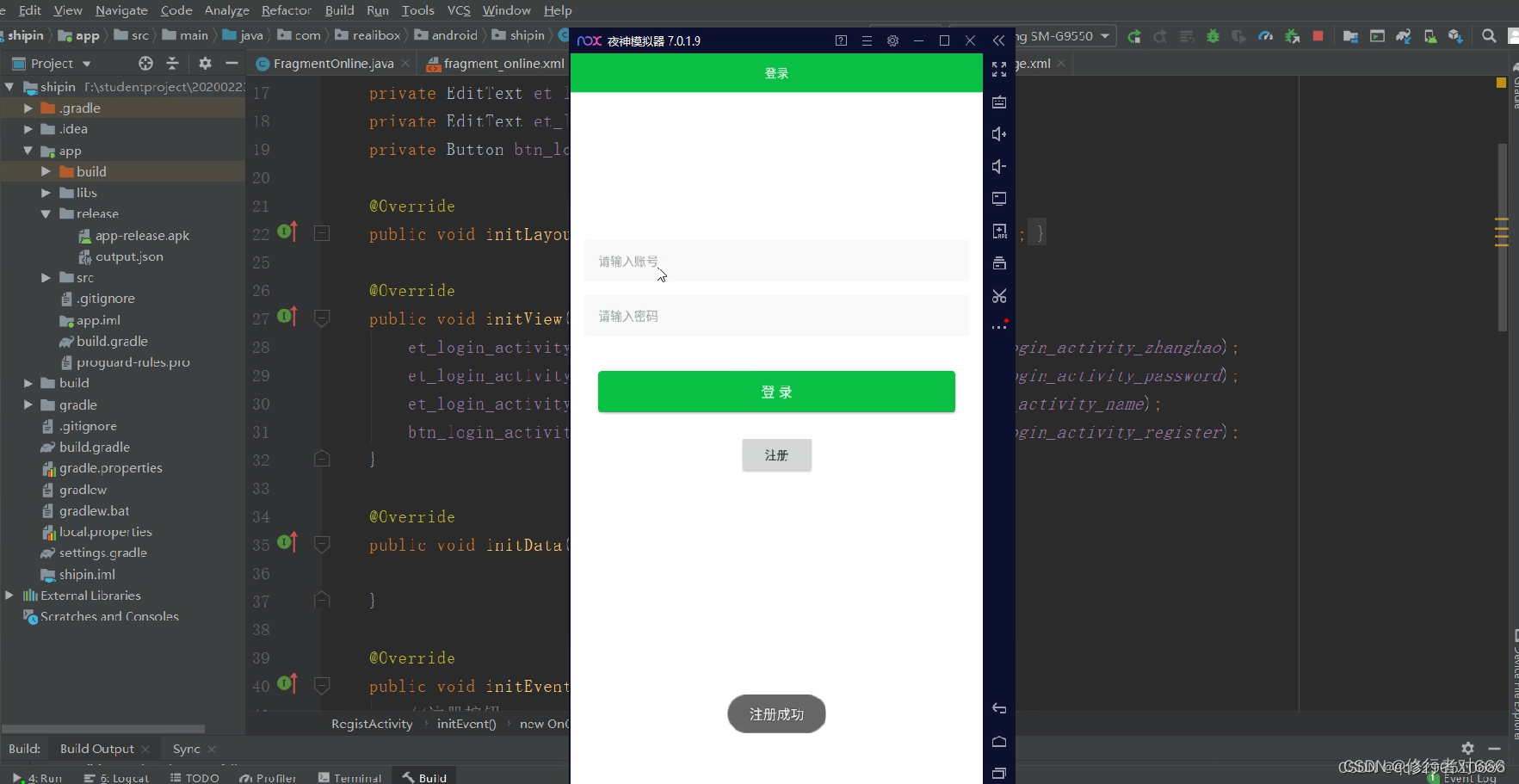Viewport: 1519px width, 784px height.
Task: Click Sync Project with Gradle Files icon
Action: click(1404, 36)
